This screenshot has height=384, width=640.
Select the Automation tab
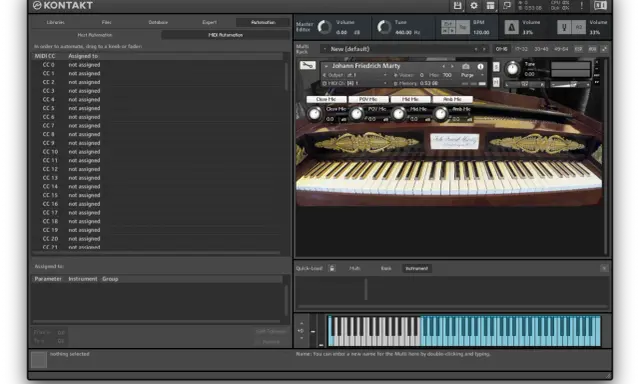[263, 22]
